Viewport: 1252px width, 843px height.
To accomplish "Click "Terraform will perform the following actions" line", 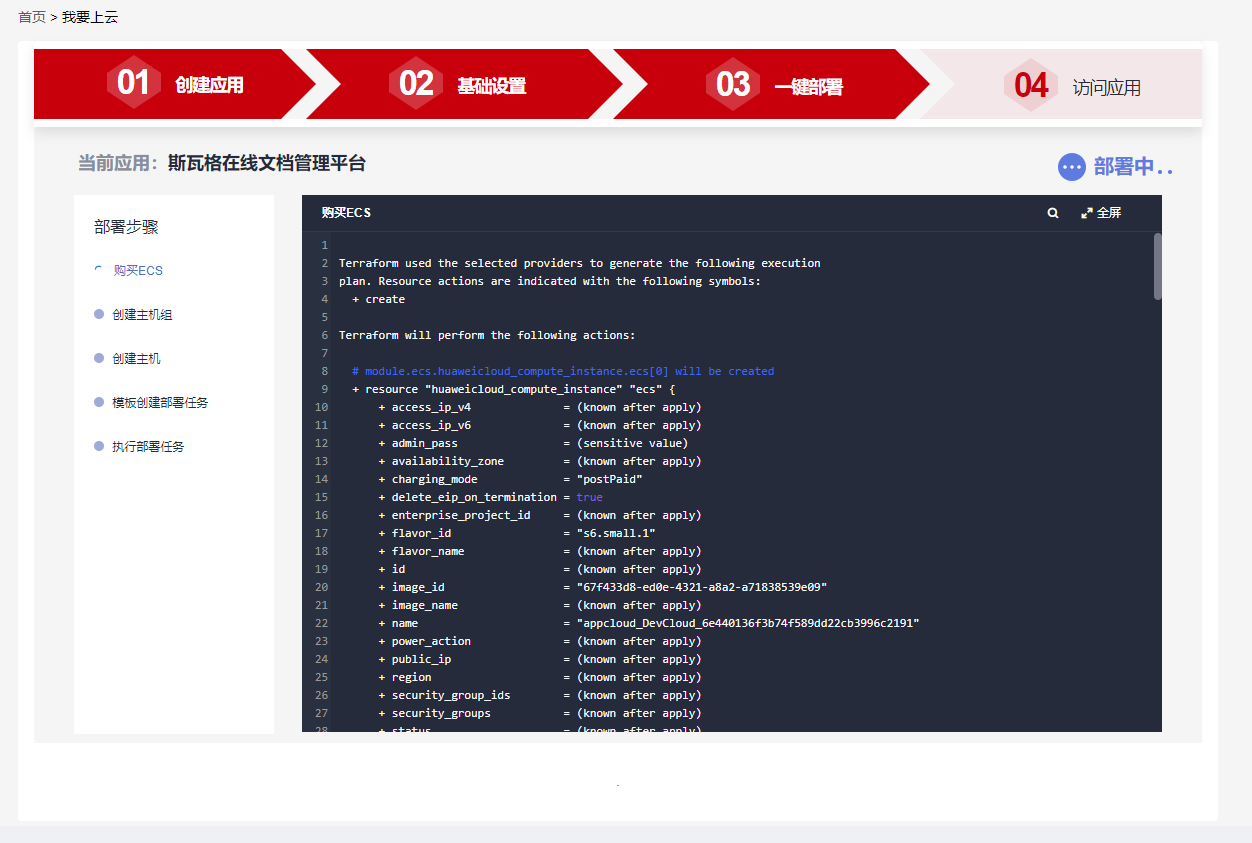I will [x=487, y=335].
